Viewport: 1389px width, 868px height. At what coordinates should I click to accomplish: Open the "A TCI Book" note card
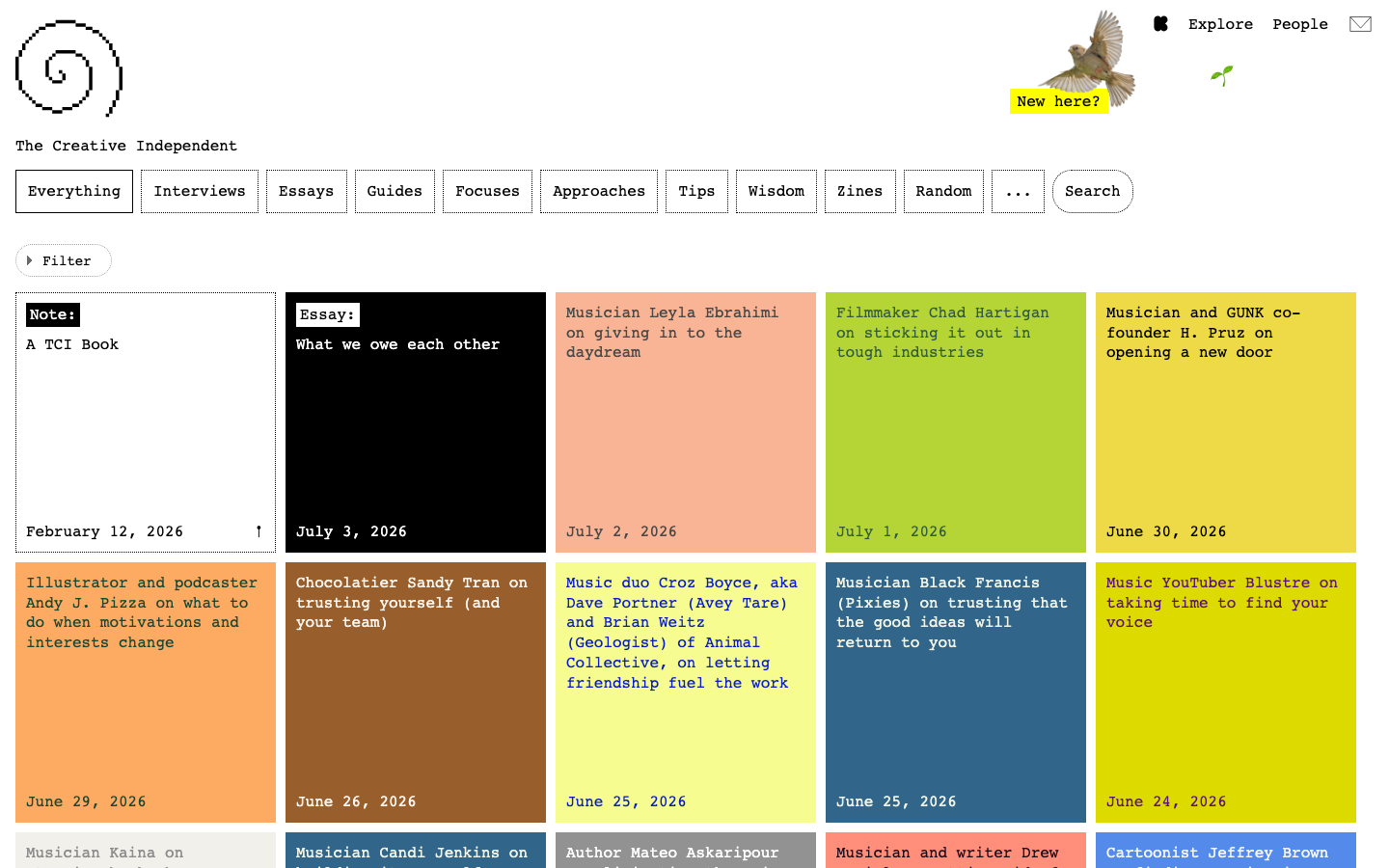[146, 422]
